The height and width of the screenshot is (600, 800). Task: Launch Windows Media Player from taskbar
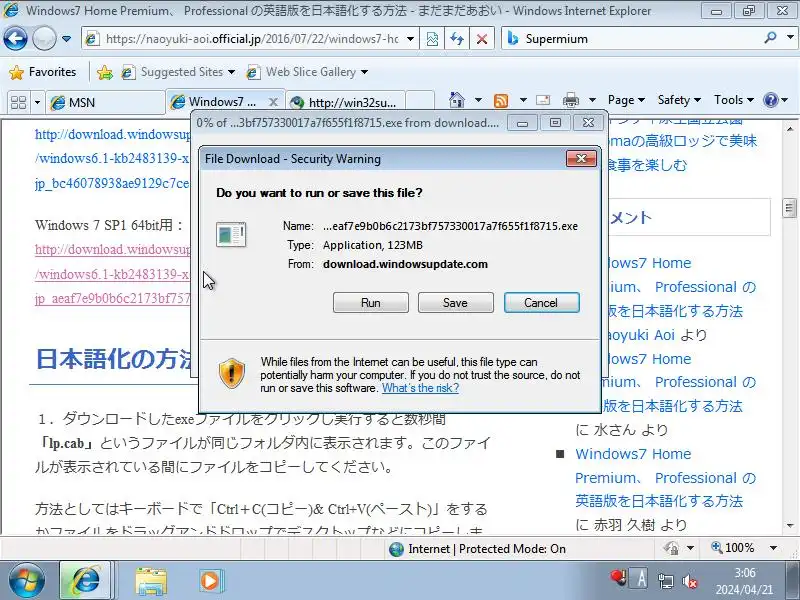pyautogui.click(x=210, y=581)
